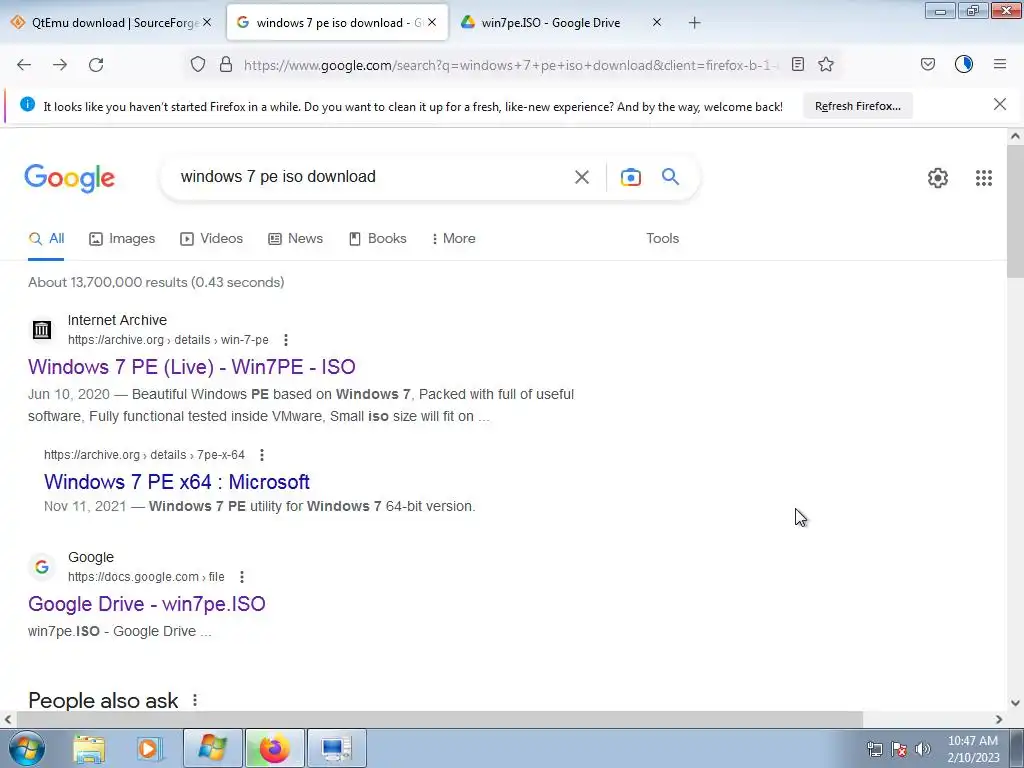Close the QtEmu SourceForge tab
1024x768 pixels.
click(x=207, y=22)
